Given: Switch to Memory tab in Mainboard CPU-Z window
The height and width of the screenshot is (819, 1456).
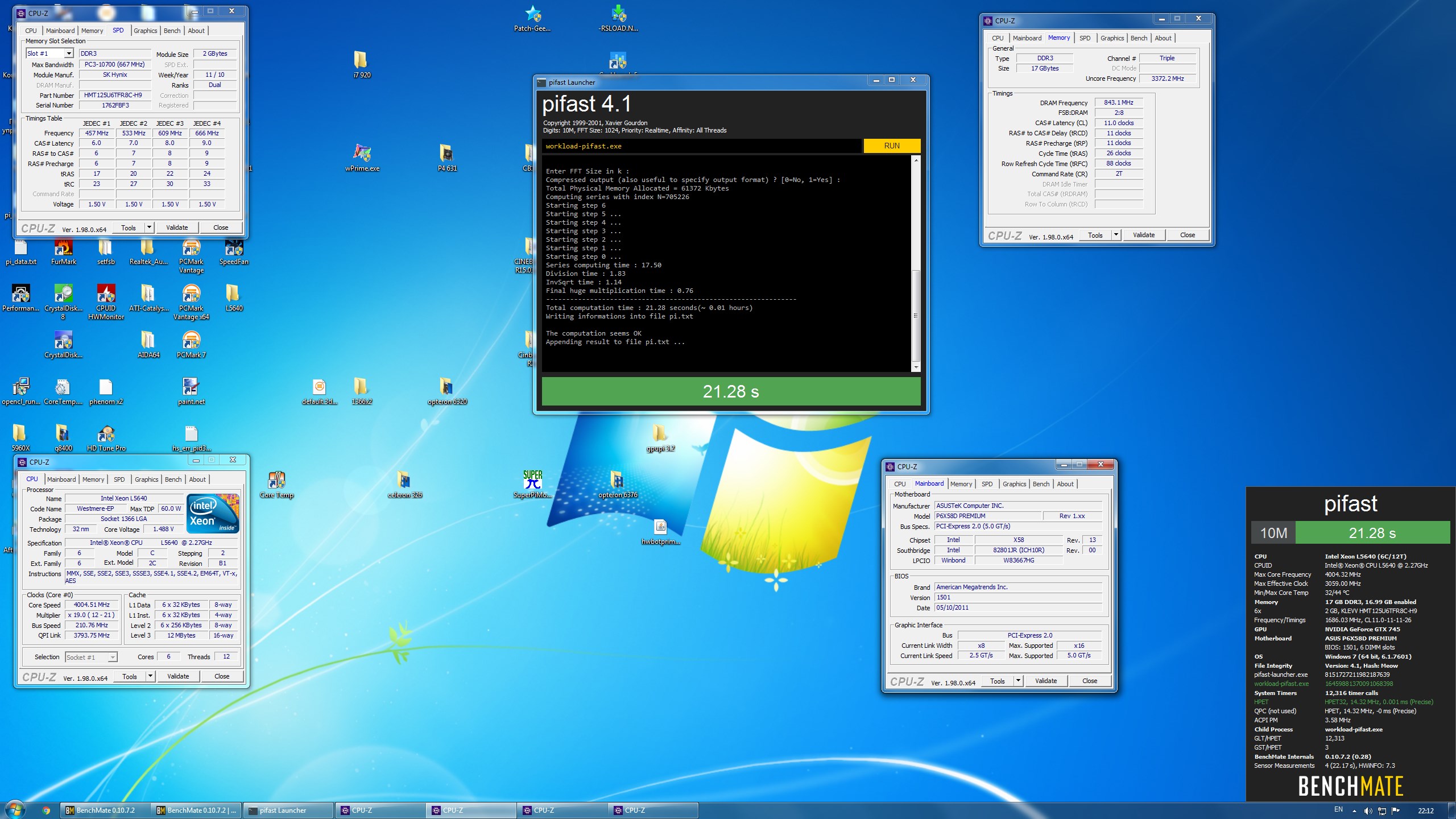Looking at the screenshot, I should click(x=961, y=484).
